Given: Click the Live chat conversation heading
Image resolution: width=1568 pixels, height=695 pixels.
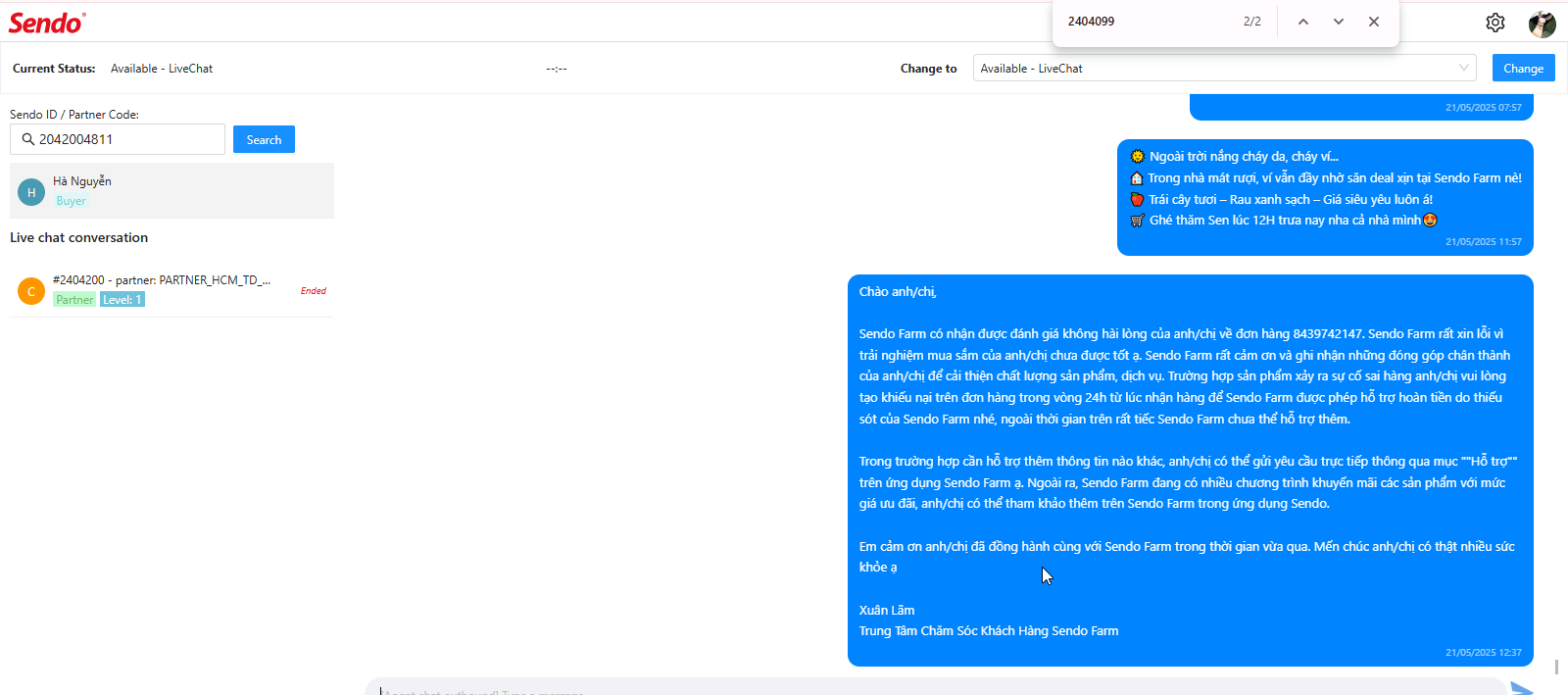Looking at the screenshot, I should 78,237.
